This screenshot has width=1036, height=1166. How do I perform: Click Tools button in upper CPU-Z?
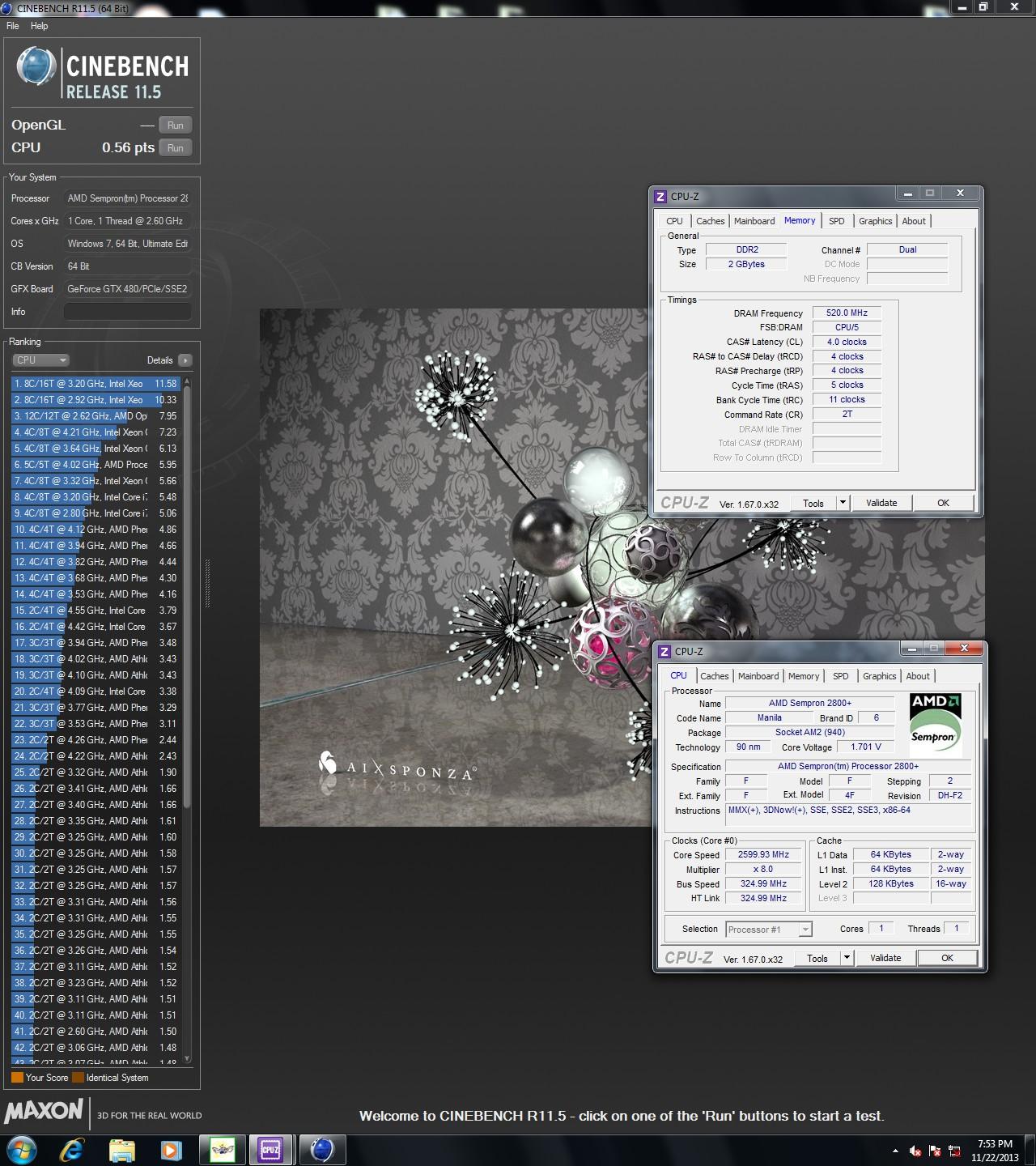[x=813, y=503]
